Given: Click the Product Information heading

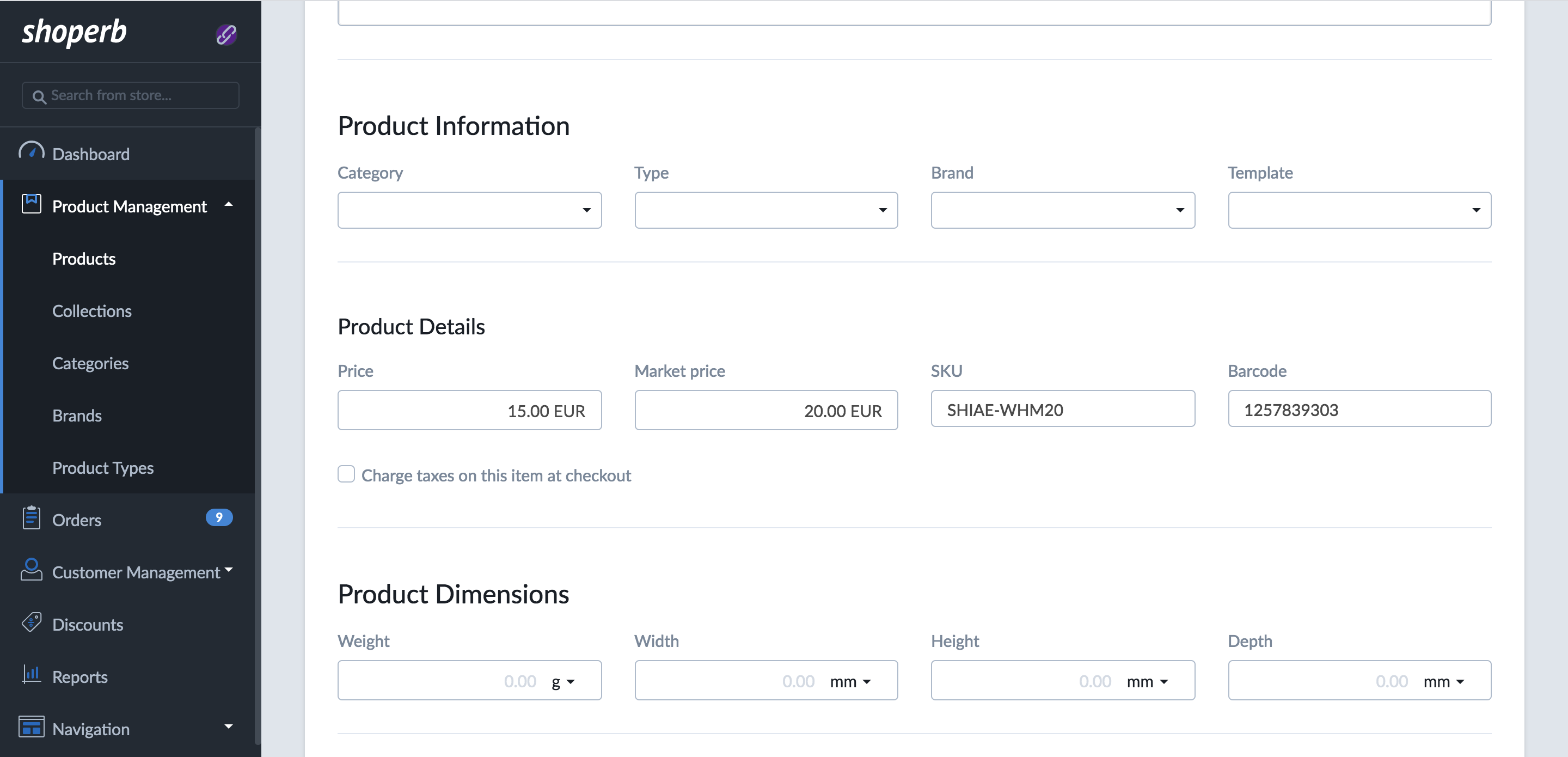Looking at the screenshot, I should pyautogui.click(x=454, y=126).
